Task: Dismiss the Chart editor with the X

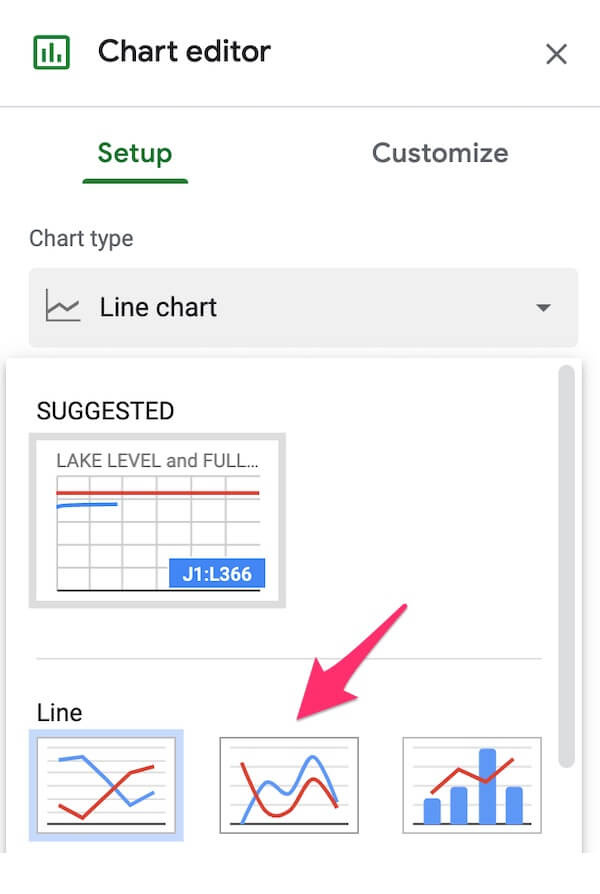Action: pos(557,54)
